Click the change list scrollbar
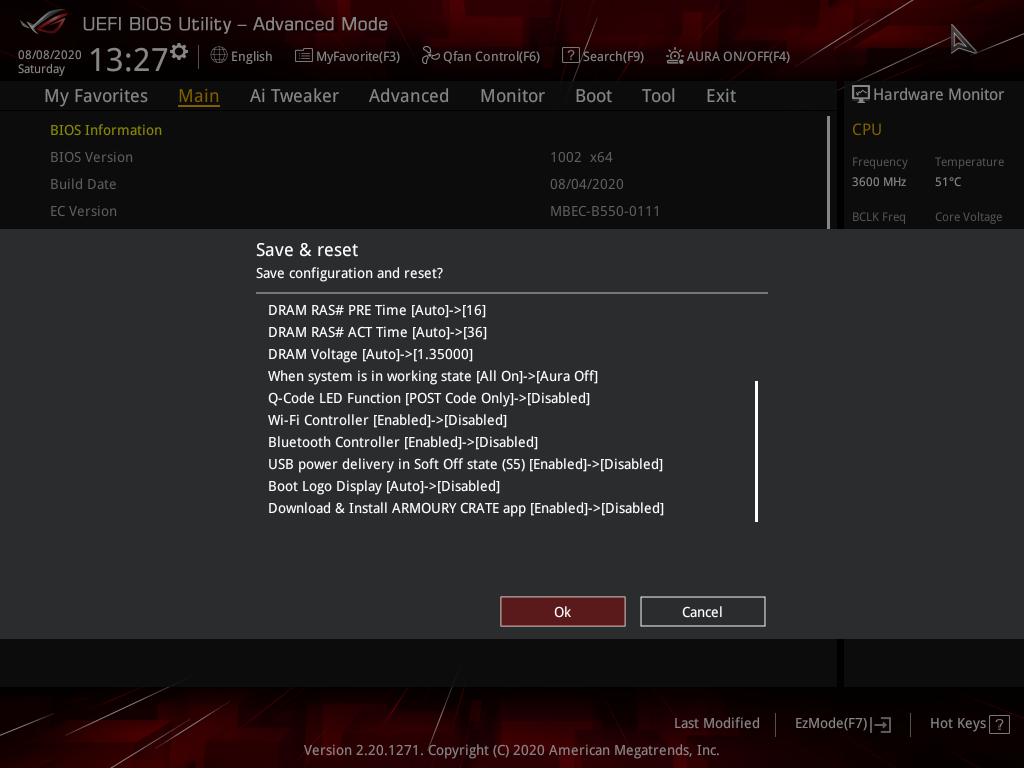Image resolution: width=1024 pixels, height=768 pixels. coord(756,451)
